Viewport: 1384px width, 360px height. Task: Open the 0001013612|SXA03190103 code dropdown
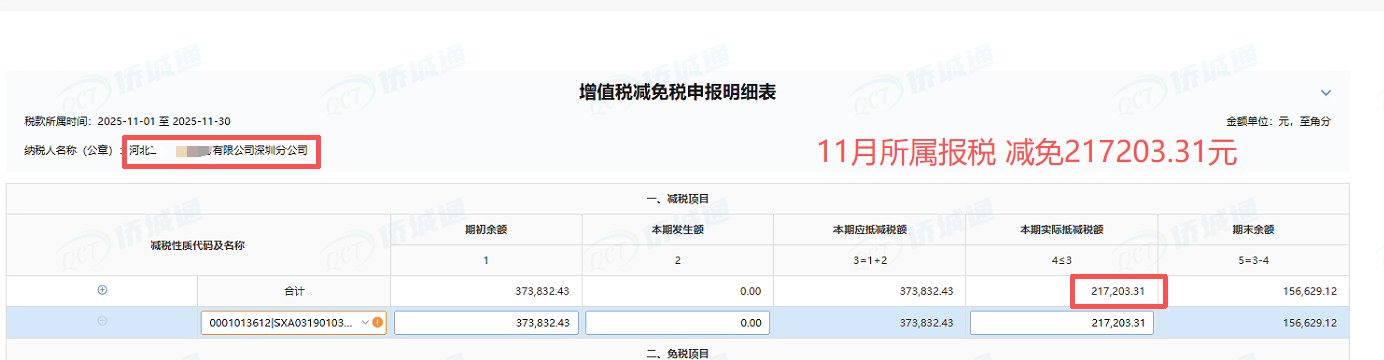pos(293,323)
